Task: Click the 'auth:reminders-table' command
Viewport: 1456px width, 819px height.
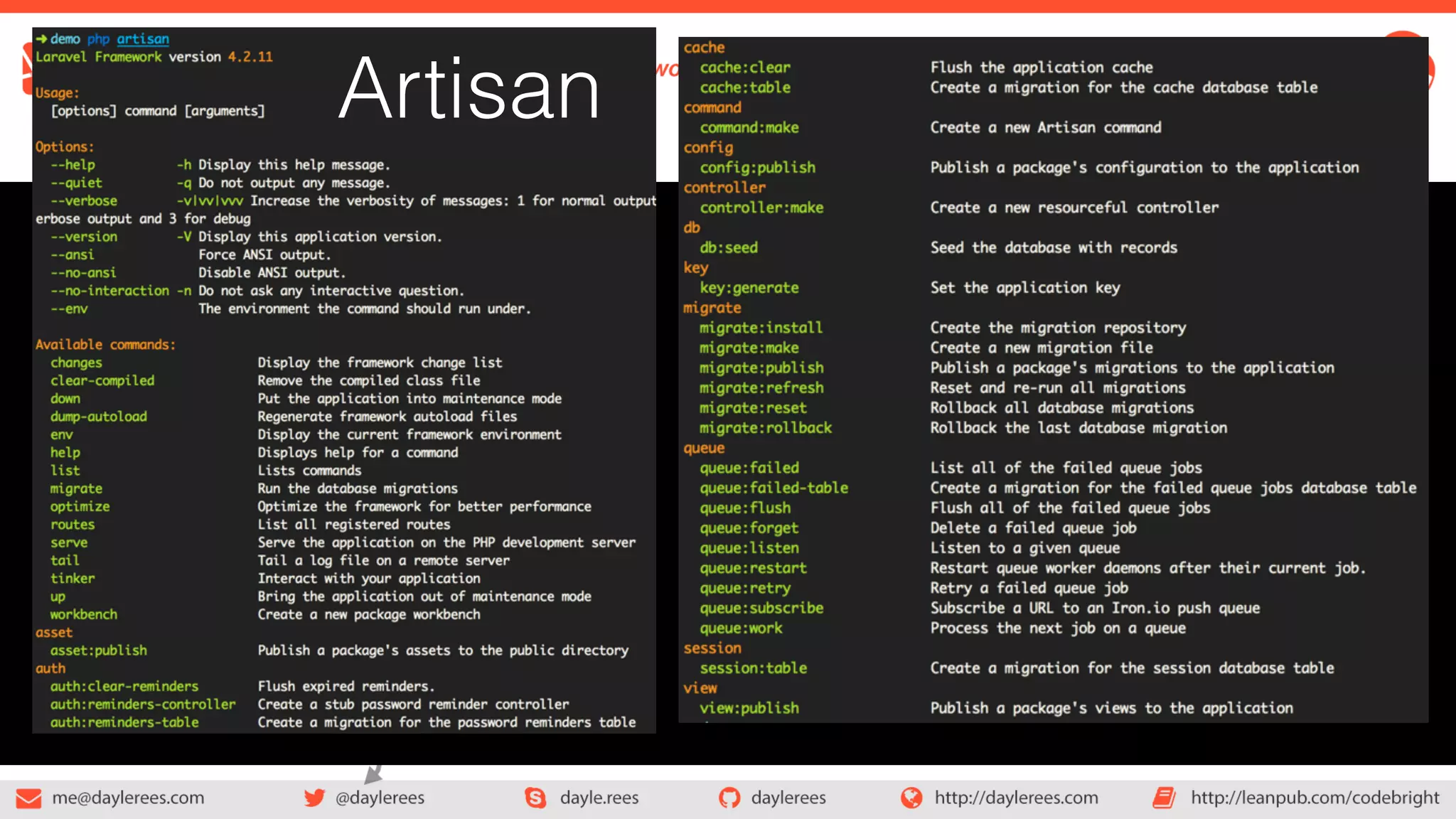Action: (x=124, y=722)
